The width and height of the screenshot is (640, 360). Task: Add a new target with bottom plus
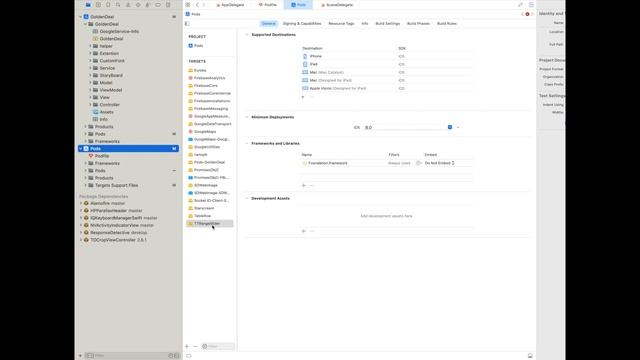pyautogui.click(x=187, y=347)
